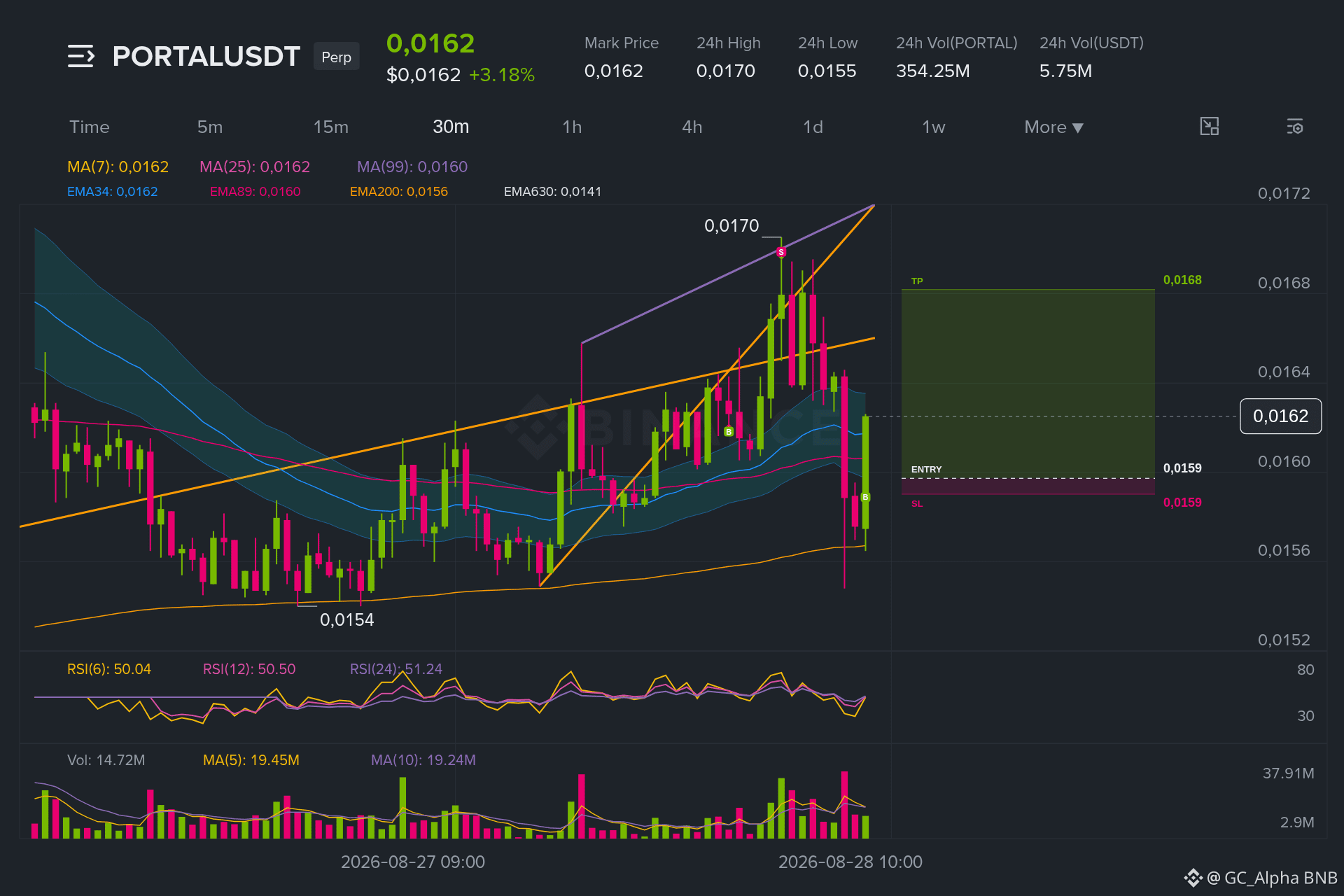Click the 24h Low value 0,0155

[827, 71]
